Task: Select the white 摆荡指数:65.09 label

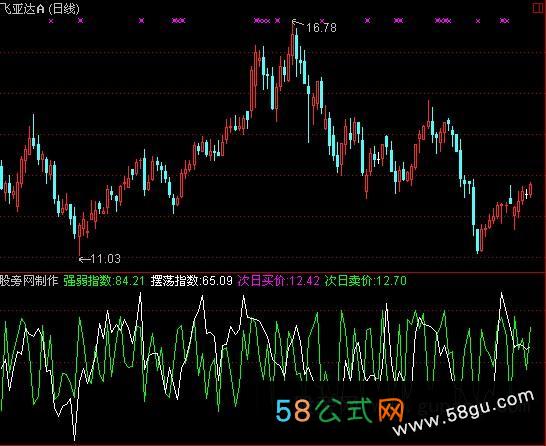Action: click(192, 281)
